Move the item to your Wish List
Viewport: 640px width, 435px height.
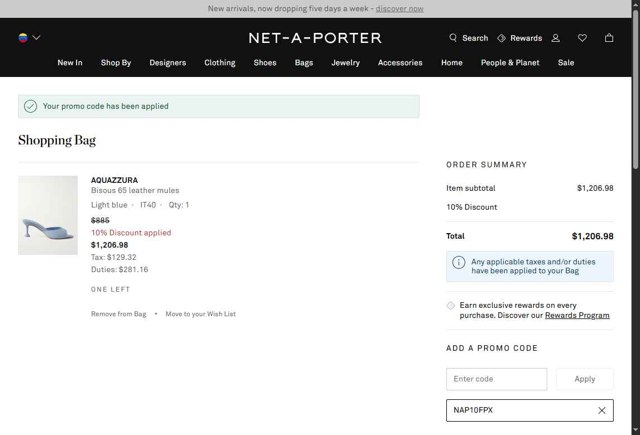200,314
